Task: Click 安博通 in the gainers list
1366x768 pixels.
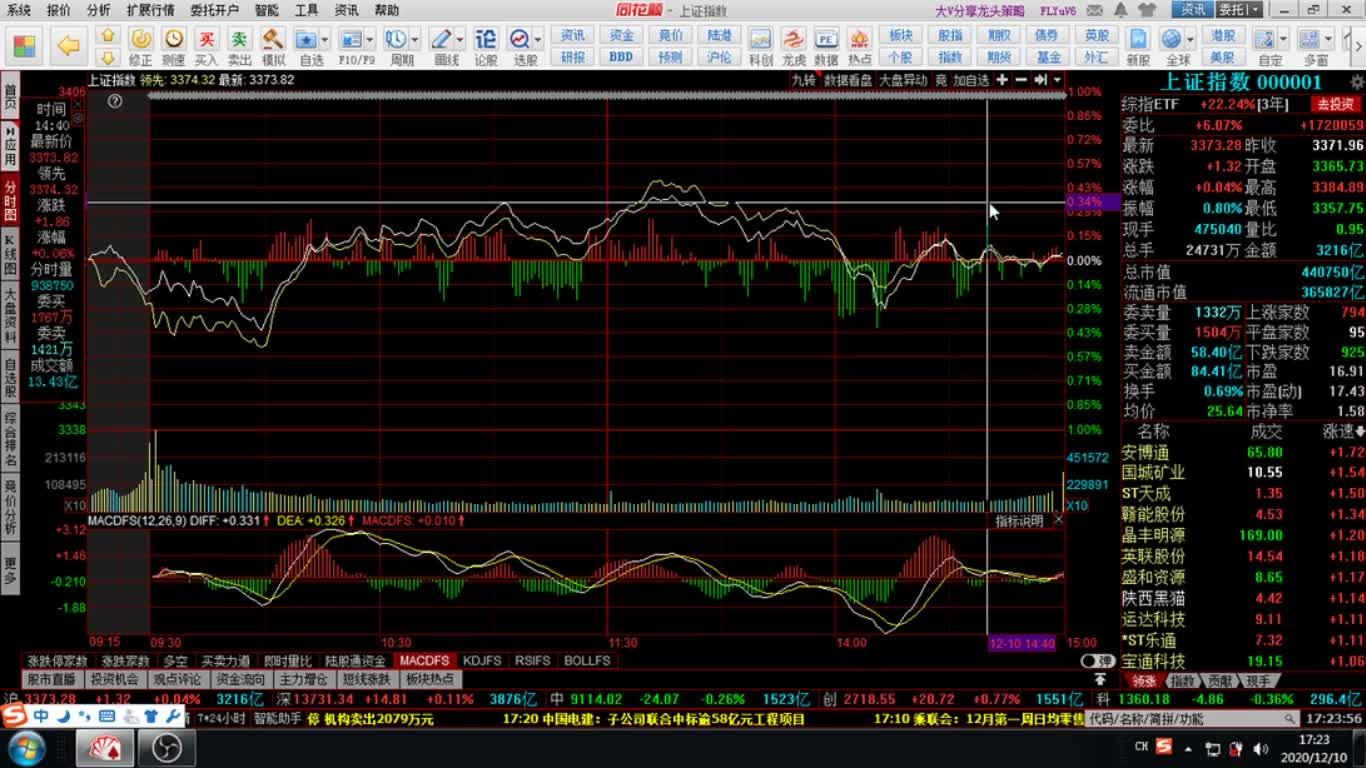Action: 1146,452
